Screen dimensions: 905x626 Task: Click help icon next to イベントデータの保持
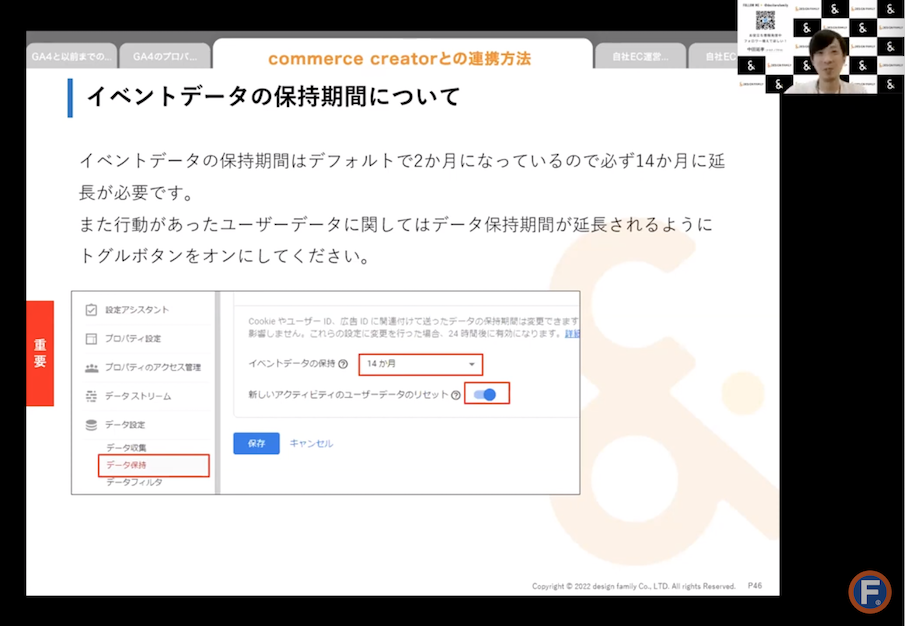[343, 364]
